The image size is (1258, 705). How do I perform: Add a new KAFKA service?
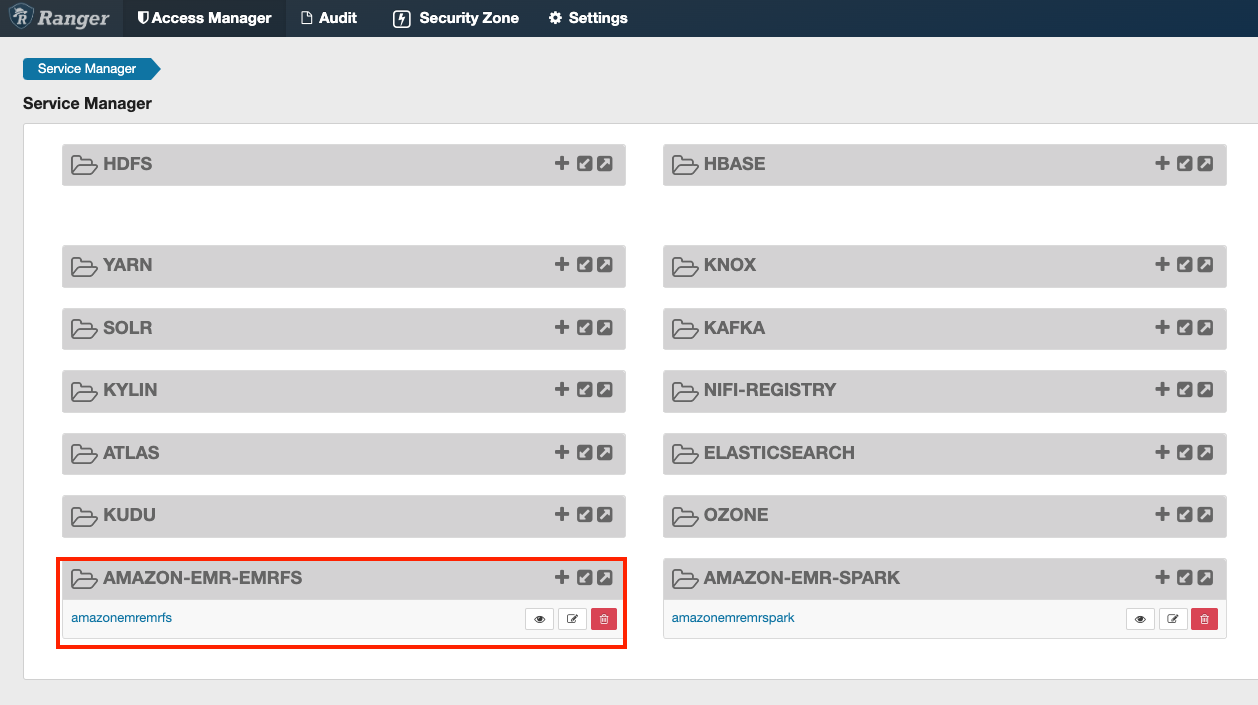click(x=1162, y=327)
